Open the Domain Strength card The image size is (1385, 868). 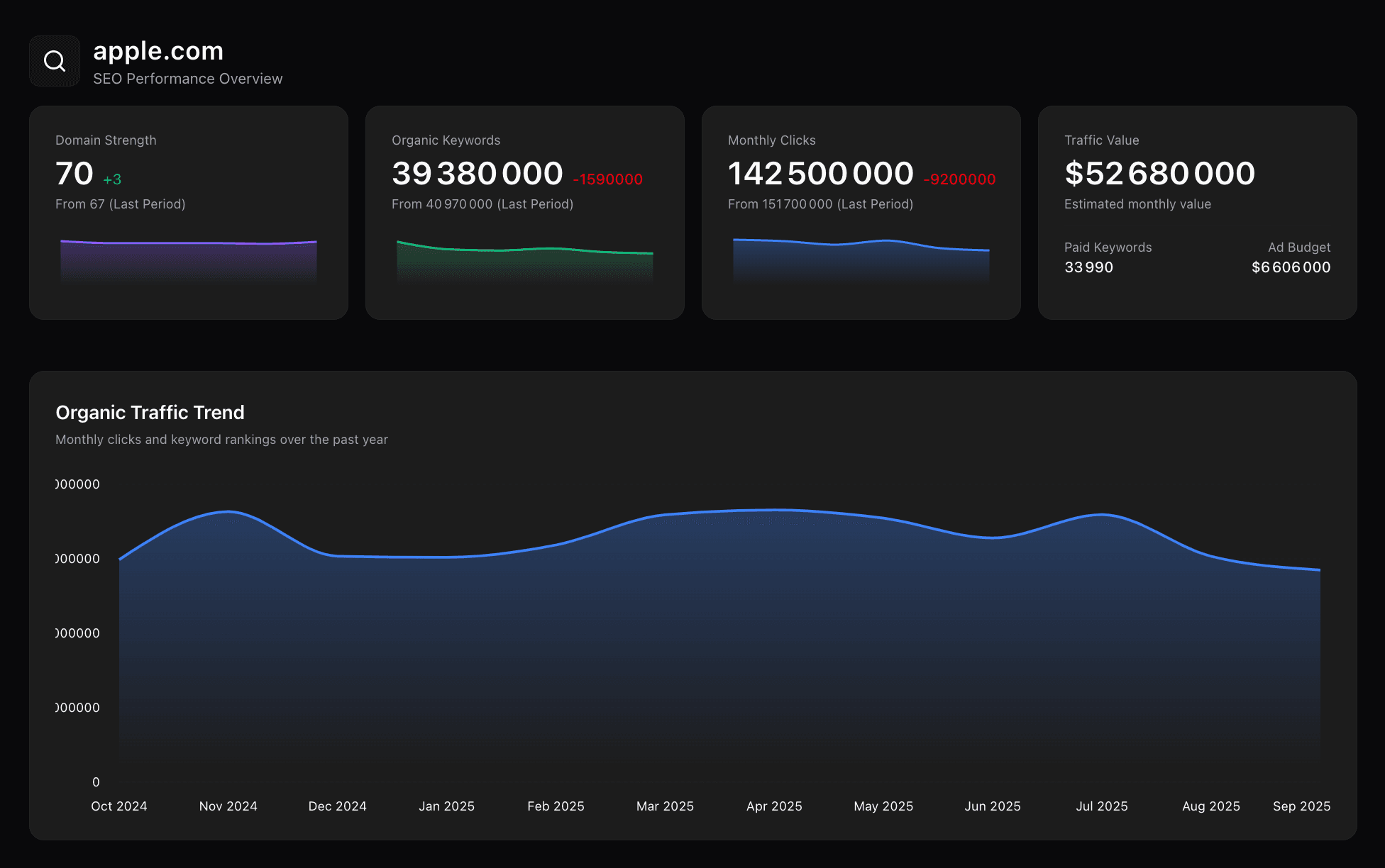[x=188, y=211]
